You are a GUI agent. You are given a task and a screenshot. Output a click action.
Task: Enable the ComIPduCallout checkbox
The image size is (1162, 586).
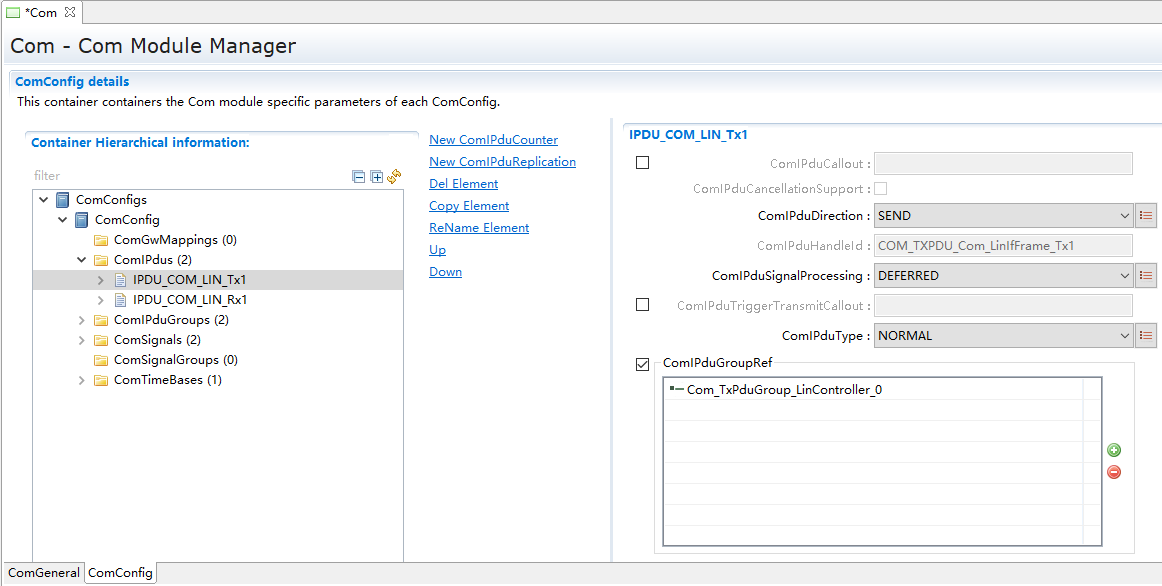[642, 163]
